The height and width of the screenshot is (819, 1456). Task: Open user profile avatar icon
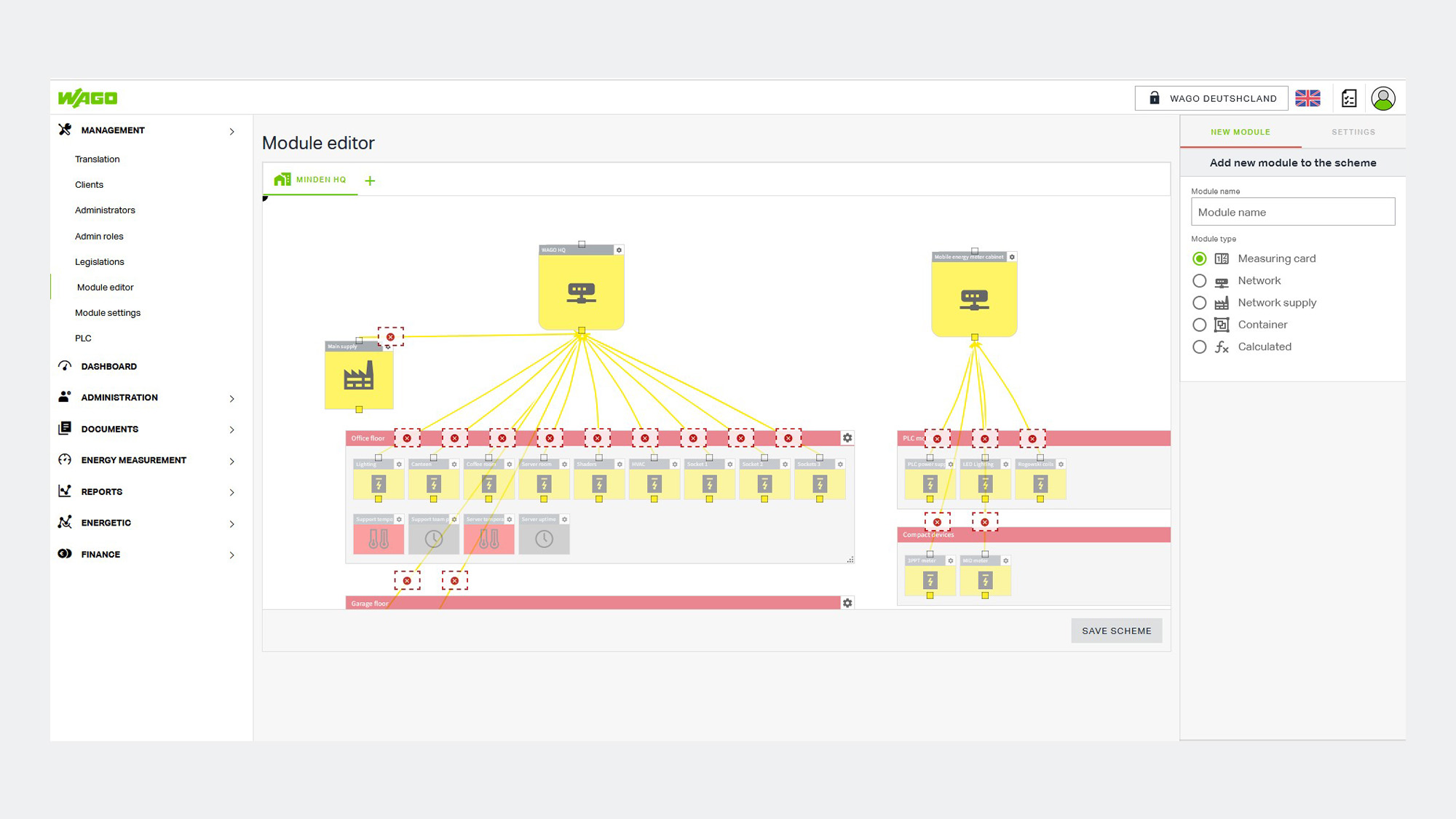(1382, 98)
